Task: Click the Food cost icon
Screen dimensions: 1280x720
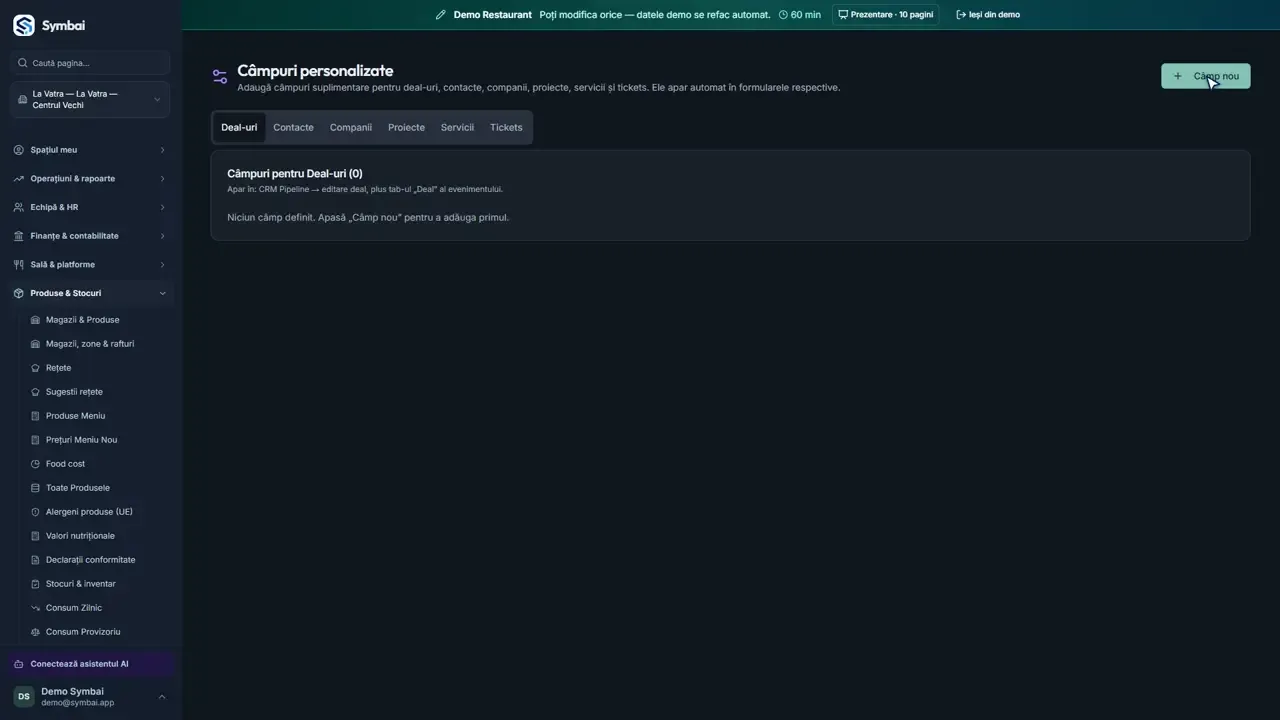Action: tap(36, 464)
